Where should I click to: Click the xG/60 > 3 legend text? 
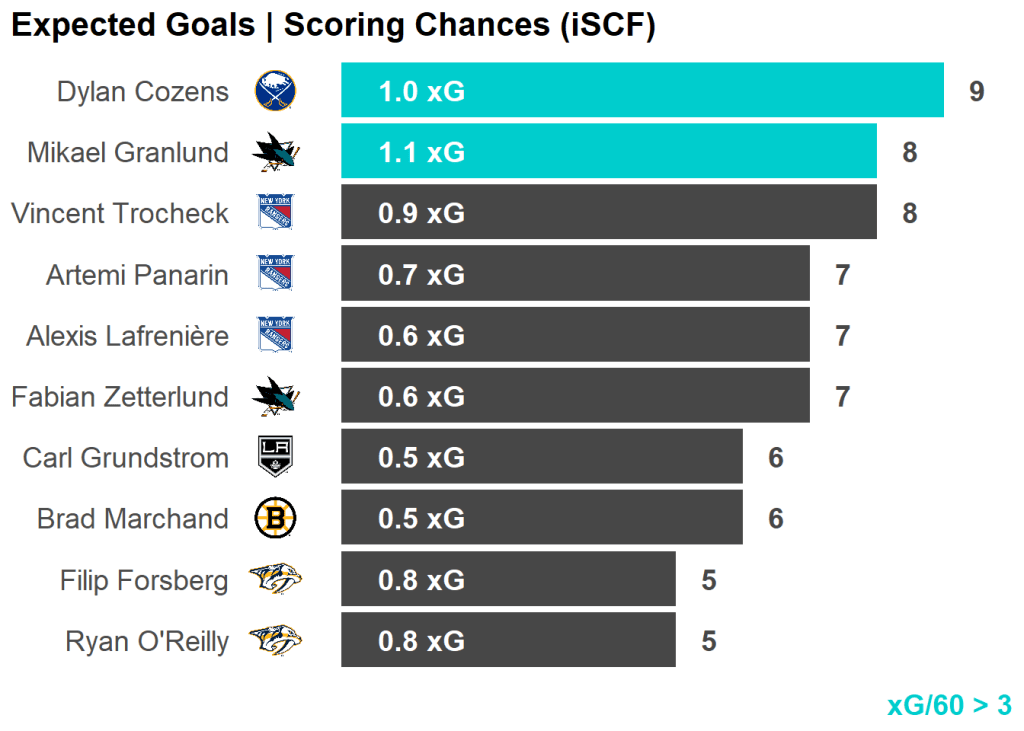point(949,705)
